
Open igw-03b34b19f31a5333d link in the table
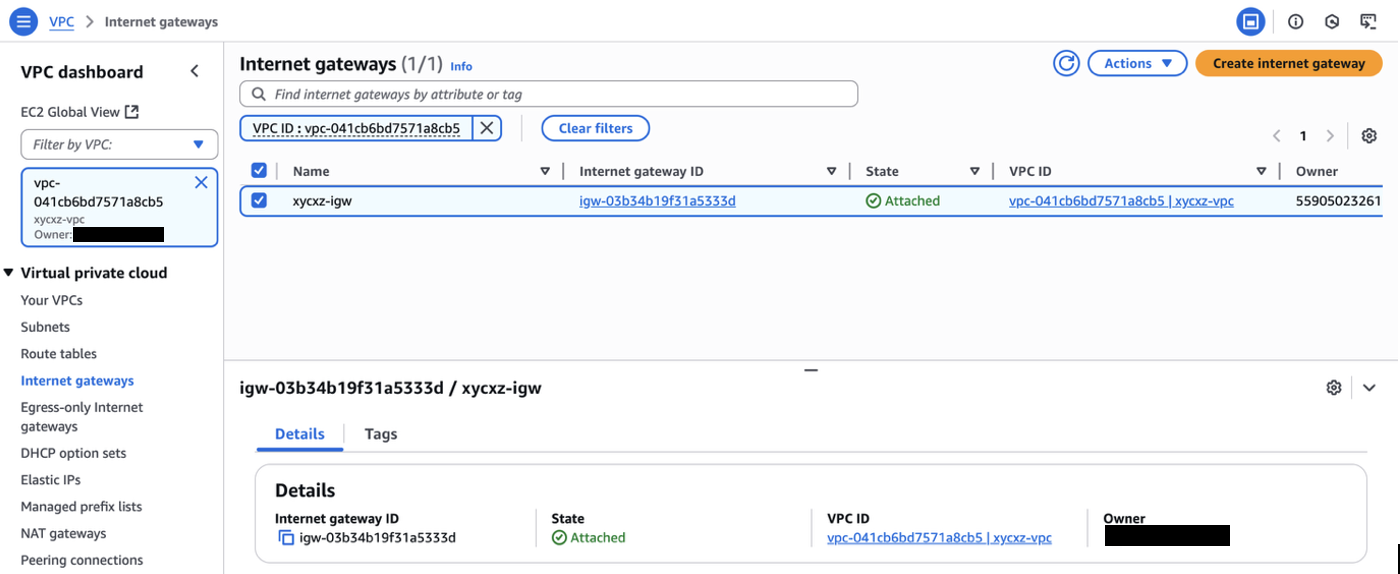pos(657,201)
